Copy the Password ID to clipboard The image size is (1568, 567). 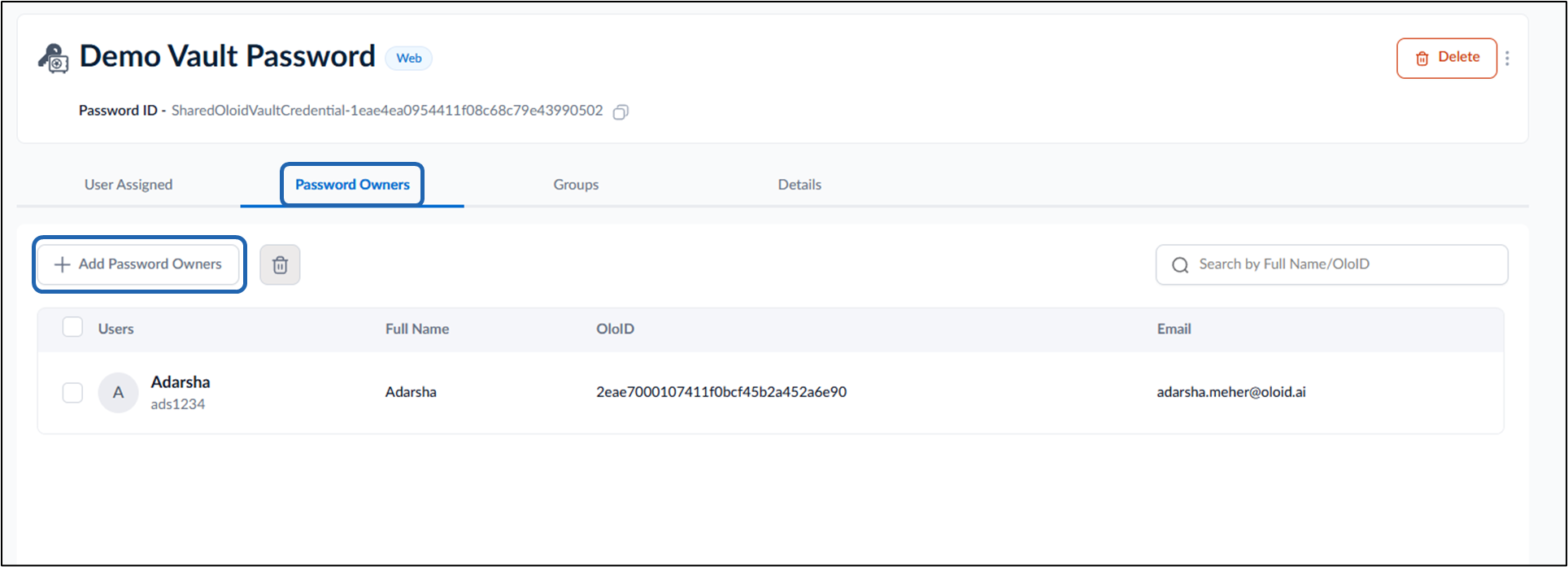[621, 111]
